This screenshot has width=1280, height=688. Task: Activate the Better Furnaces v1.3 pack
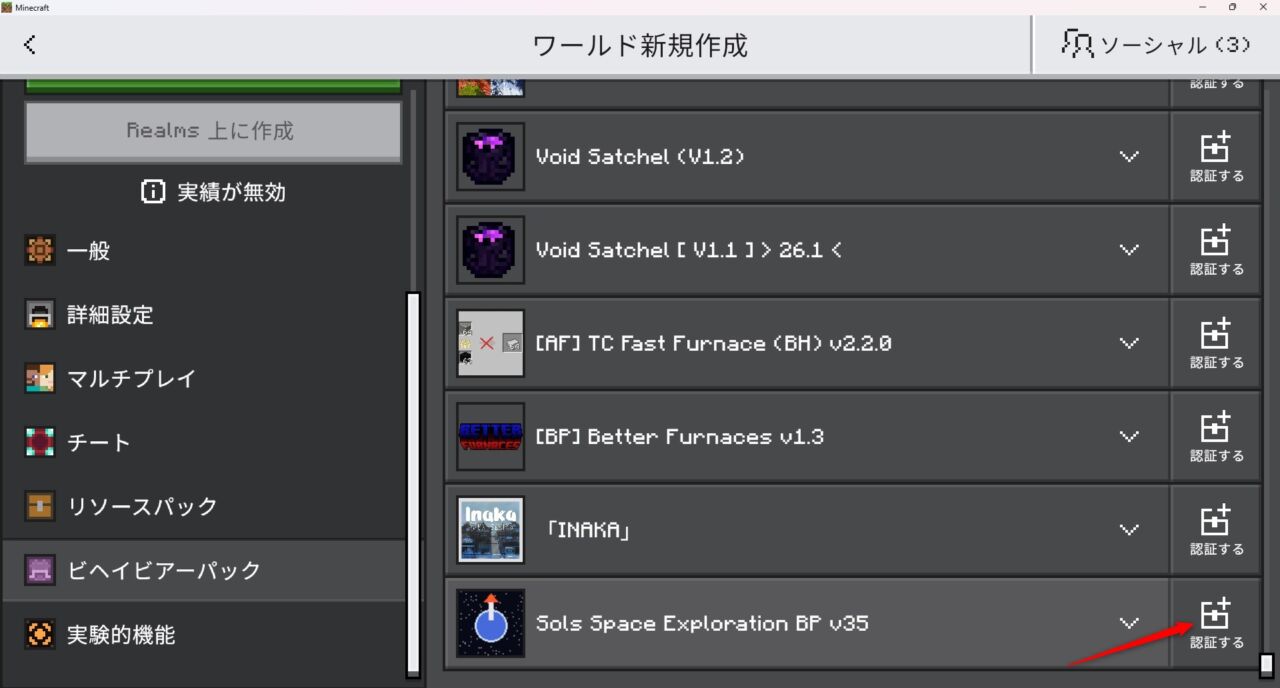coord(1216,437)
